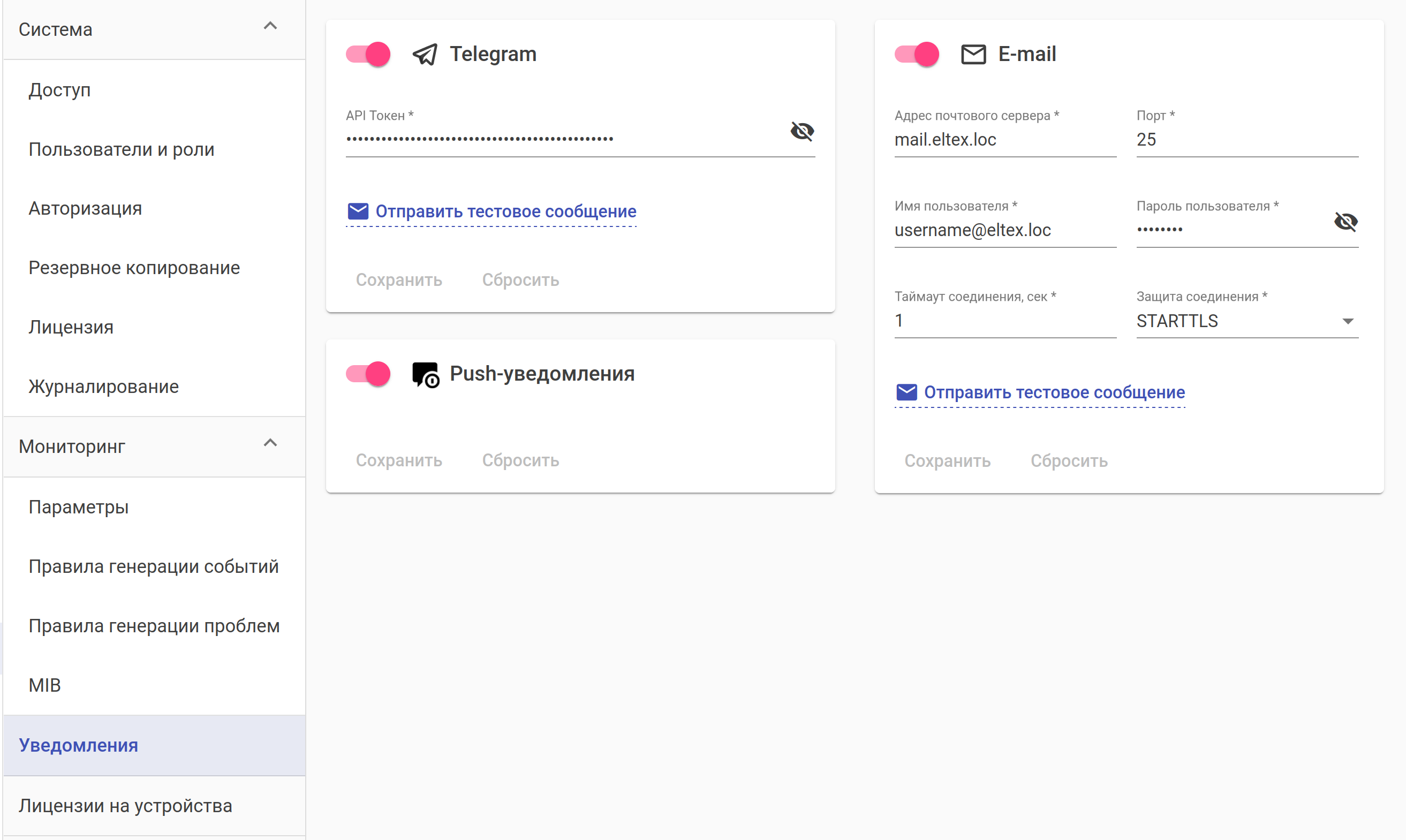Send test message in Telegram card
Viewport: 1406px width, 840px height.
(x=505, y=211)
